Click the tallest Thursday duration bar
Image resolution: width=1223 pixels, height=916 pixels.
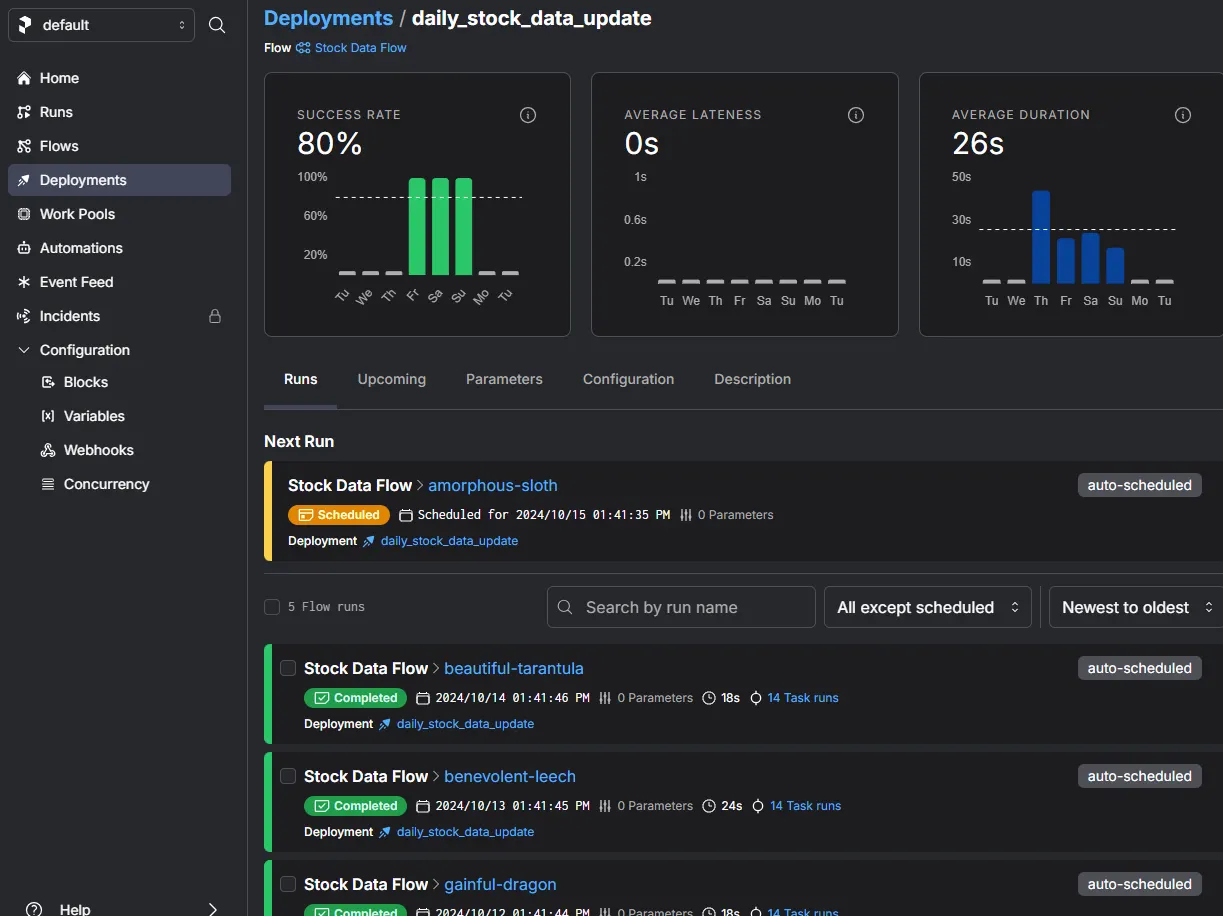tap(1041, 237)
